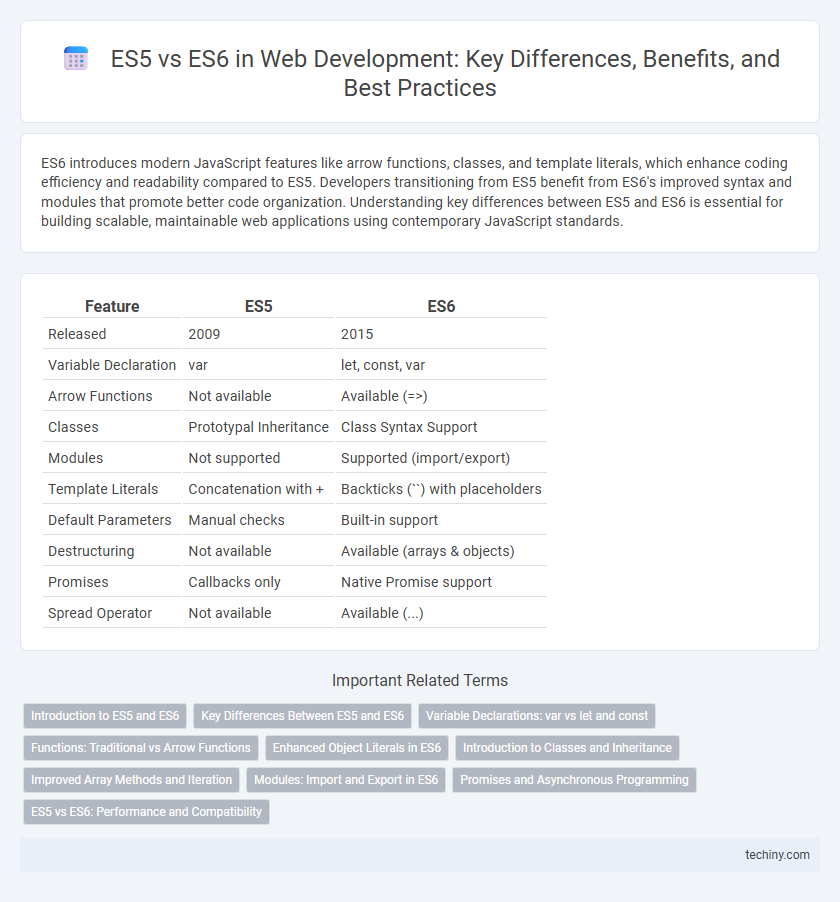The height and width of the screenshot is (902, 840).
Task: Click the 'Native Promise support' cell
Action: [x=441, y=583]
